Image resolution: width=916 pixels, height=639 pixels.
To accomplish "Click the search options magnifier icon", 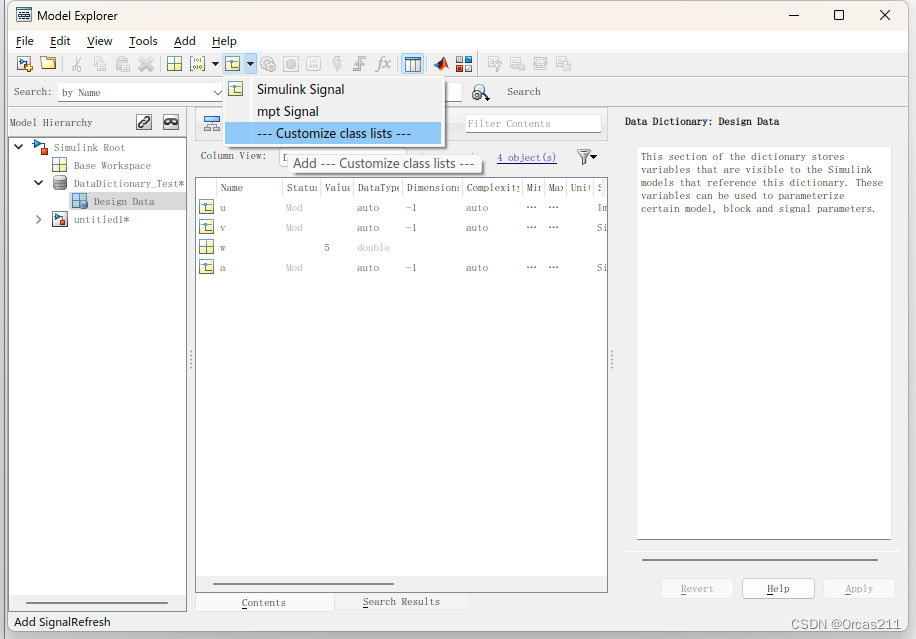I will [x=480, y=92].
